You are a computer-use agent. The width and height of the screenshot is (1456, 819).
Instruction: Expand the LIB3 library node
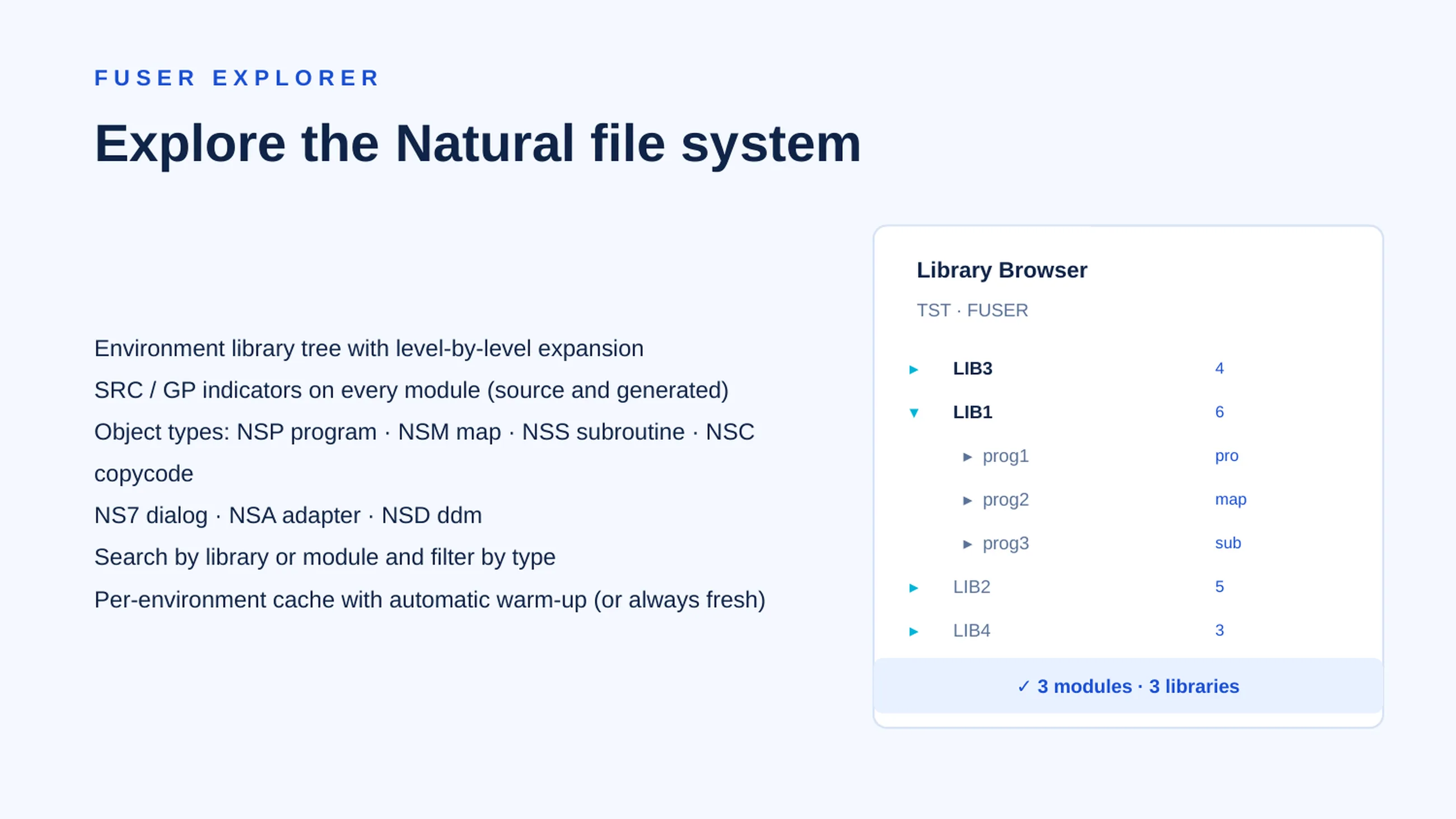(913, 370)
